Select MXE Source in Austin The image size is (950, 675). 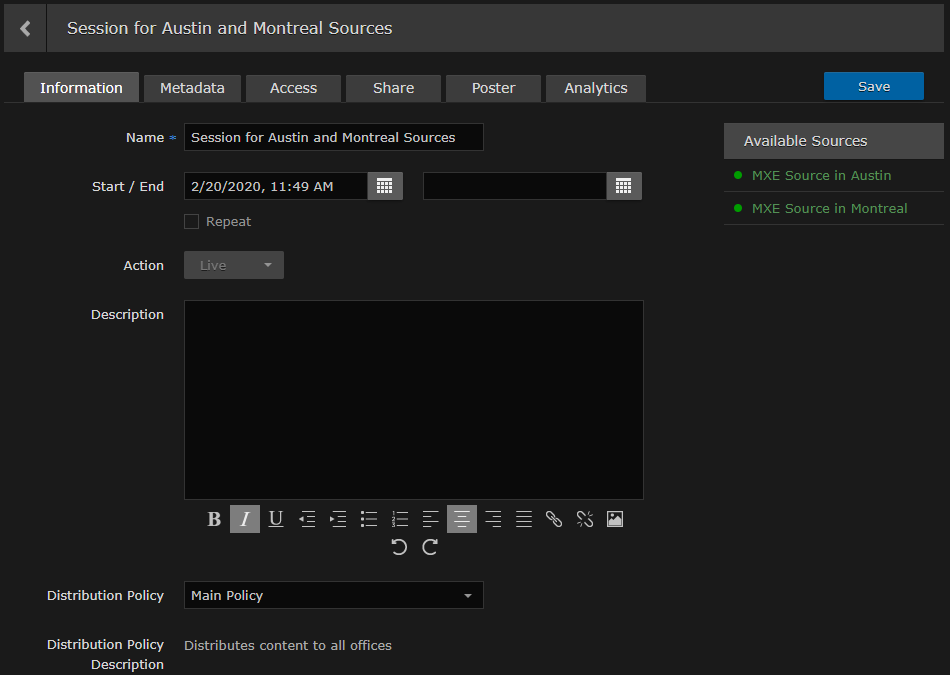pos(821,176)
